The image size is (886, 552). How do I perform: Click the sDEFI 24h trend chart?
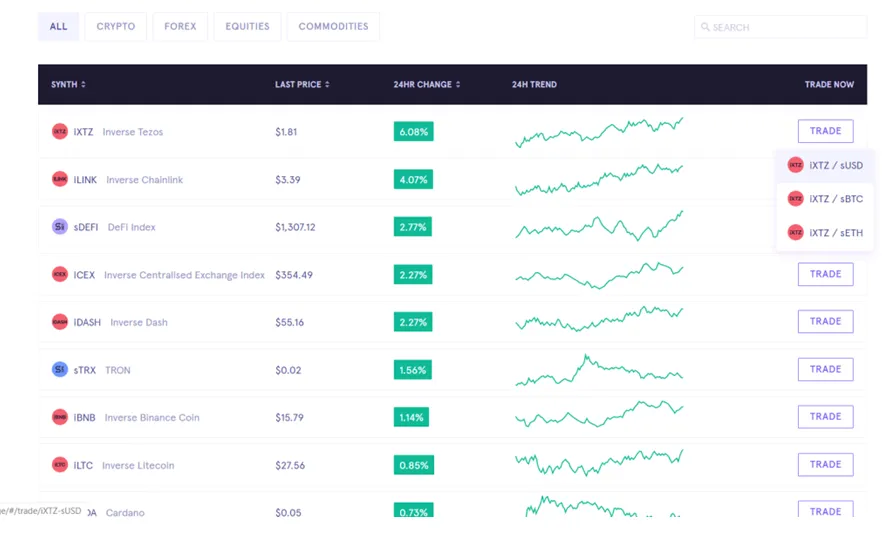coord(599,226)
